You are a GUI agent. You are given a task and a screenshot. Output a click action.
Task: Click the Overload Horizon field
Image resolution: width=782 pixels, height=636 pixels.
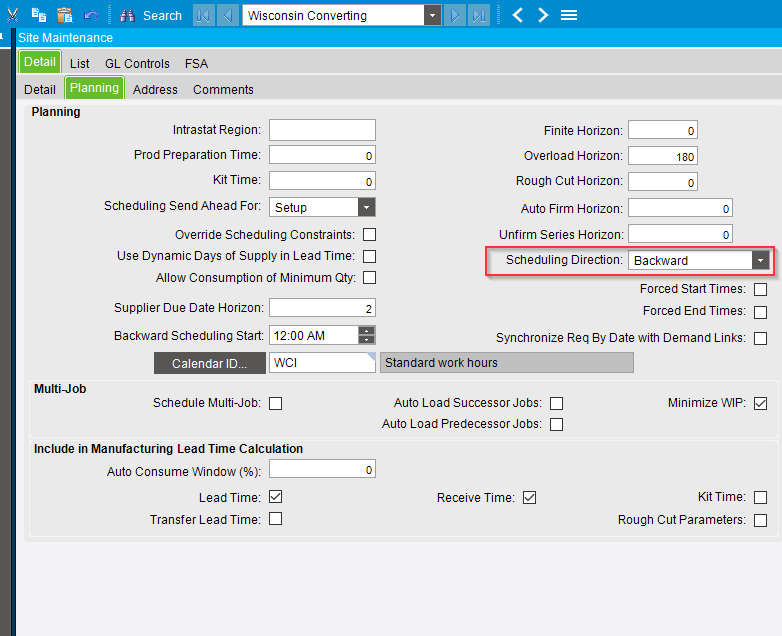663,156
